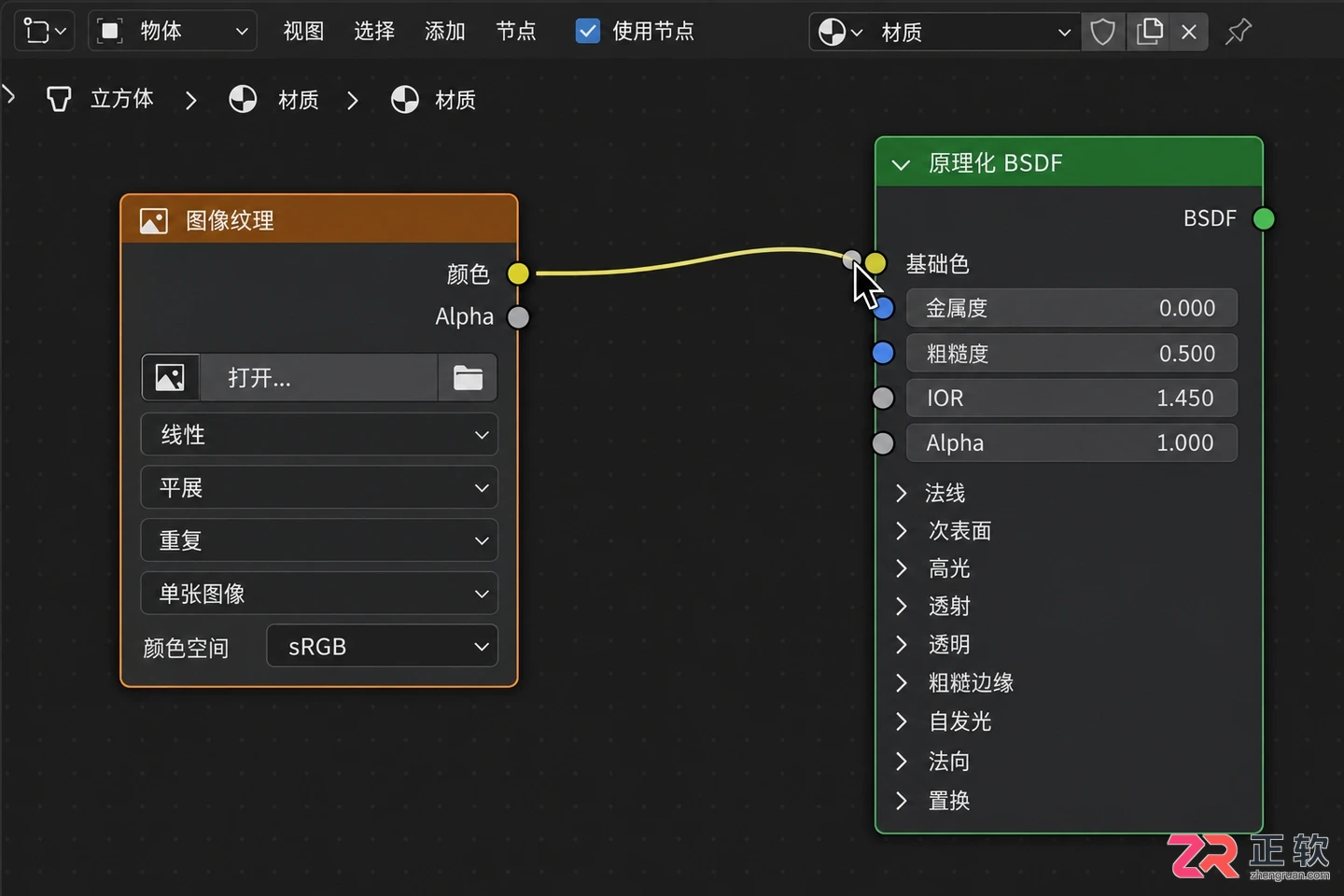Open the 添加 menu

pos(445,31)
